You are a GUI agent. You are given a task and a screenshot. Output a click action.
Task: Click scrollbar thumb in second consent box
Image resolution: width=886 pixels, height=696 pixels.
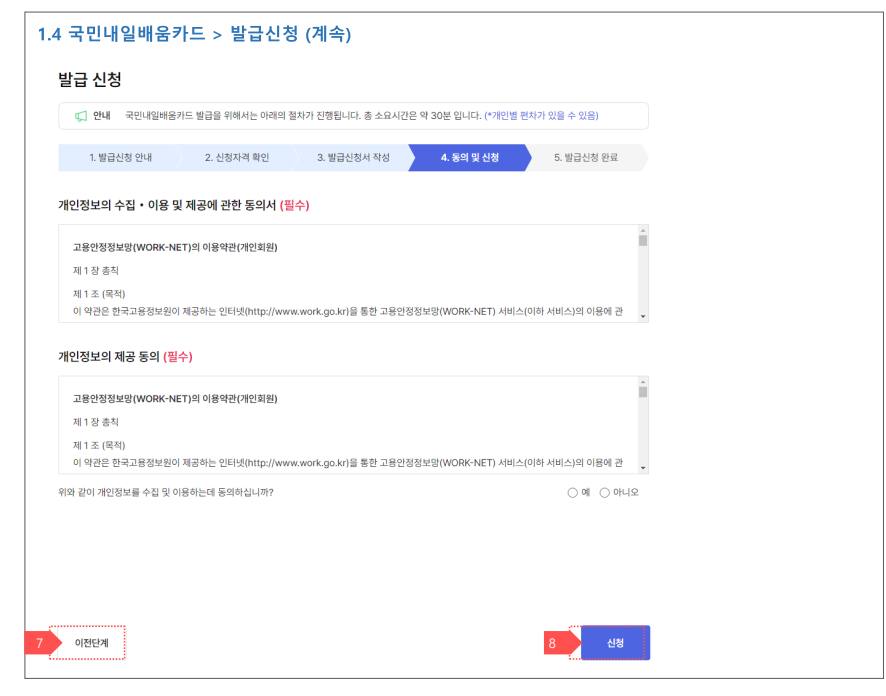642,392
